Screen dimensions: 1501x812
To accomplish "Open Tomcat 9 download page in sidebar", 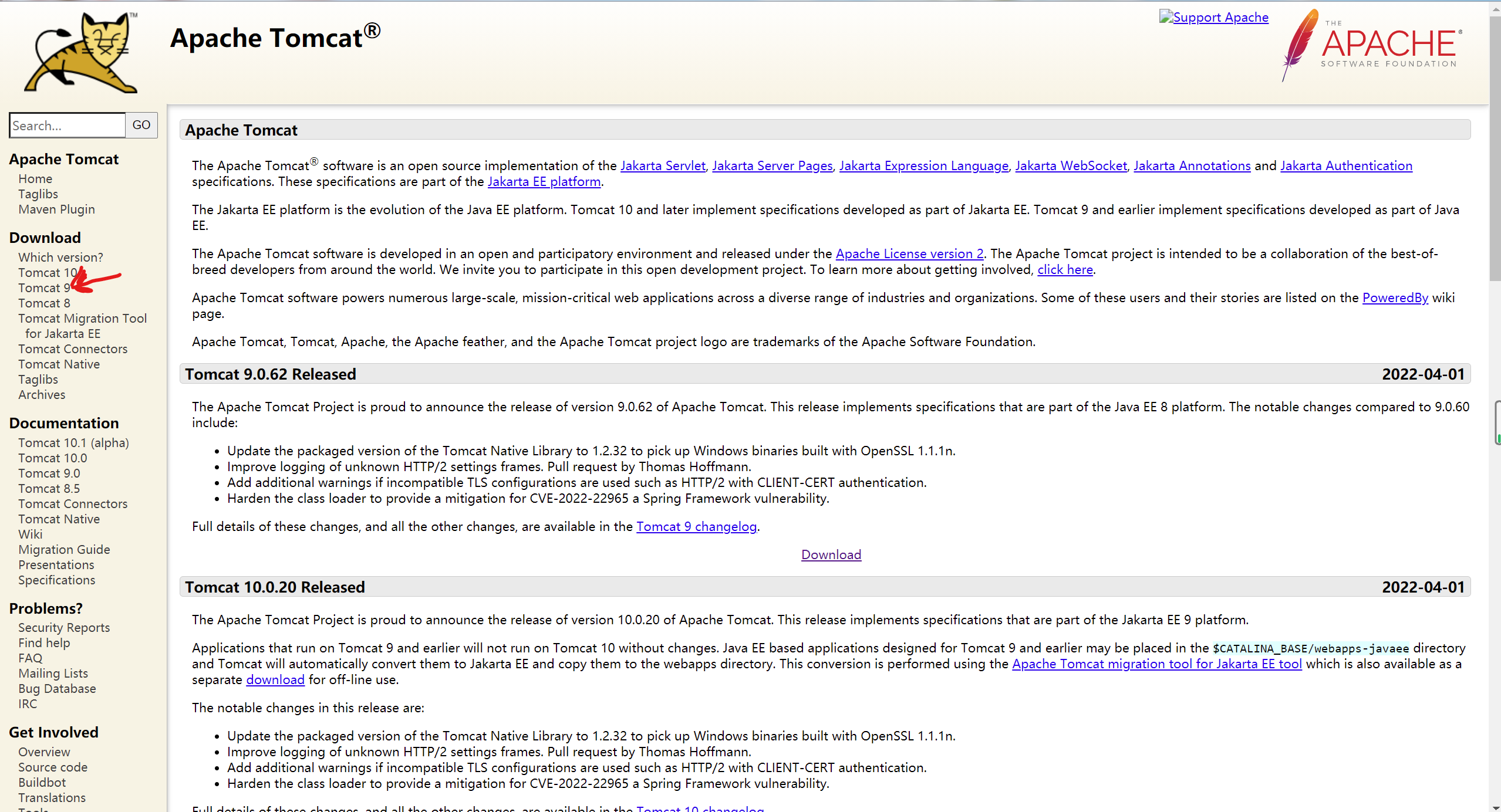I will [x=44, y=288].
